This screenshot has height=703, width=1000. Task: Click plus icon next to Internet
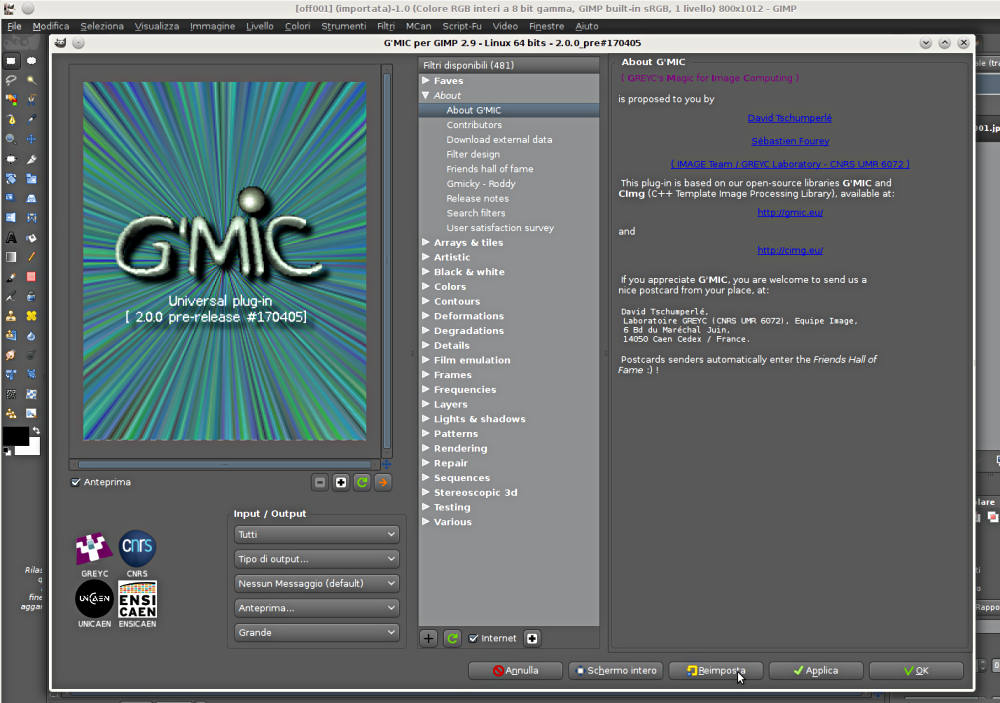click(x=532, y=638)
